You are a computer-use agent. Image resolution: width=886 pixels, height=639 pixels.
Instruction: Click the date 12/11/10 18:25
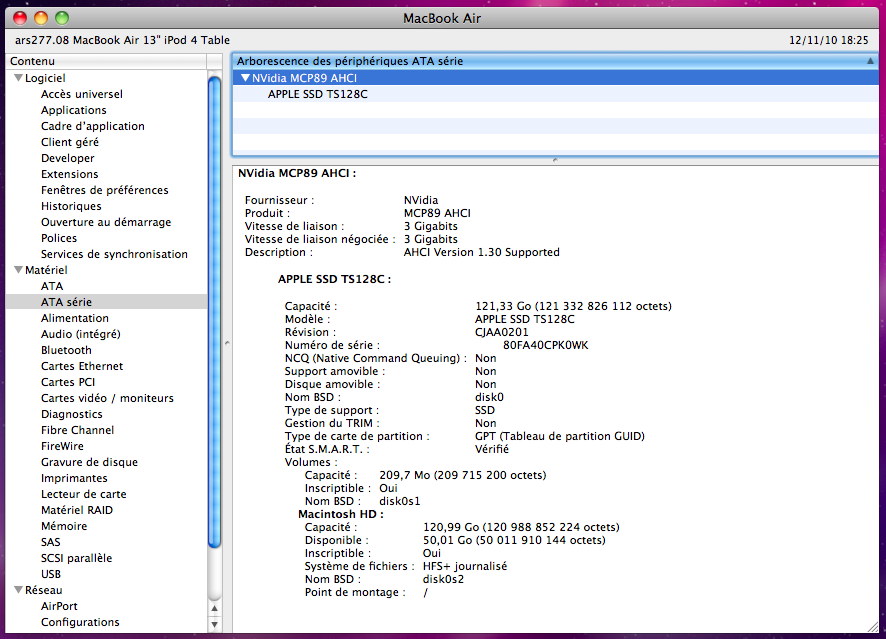(x=828, y=40)
